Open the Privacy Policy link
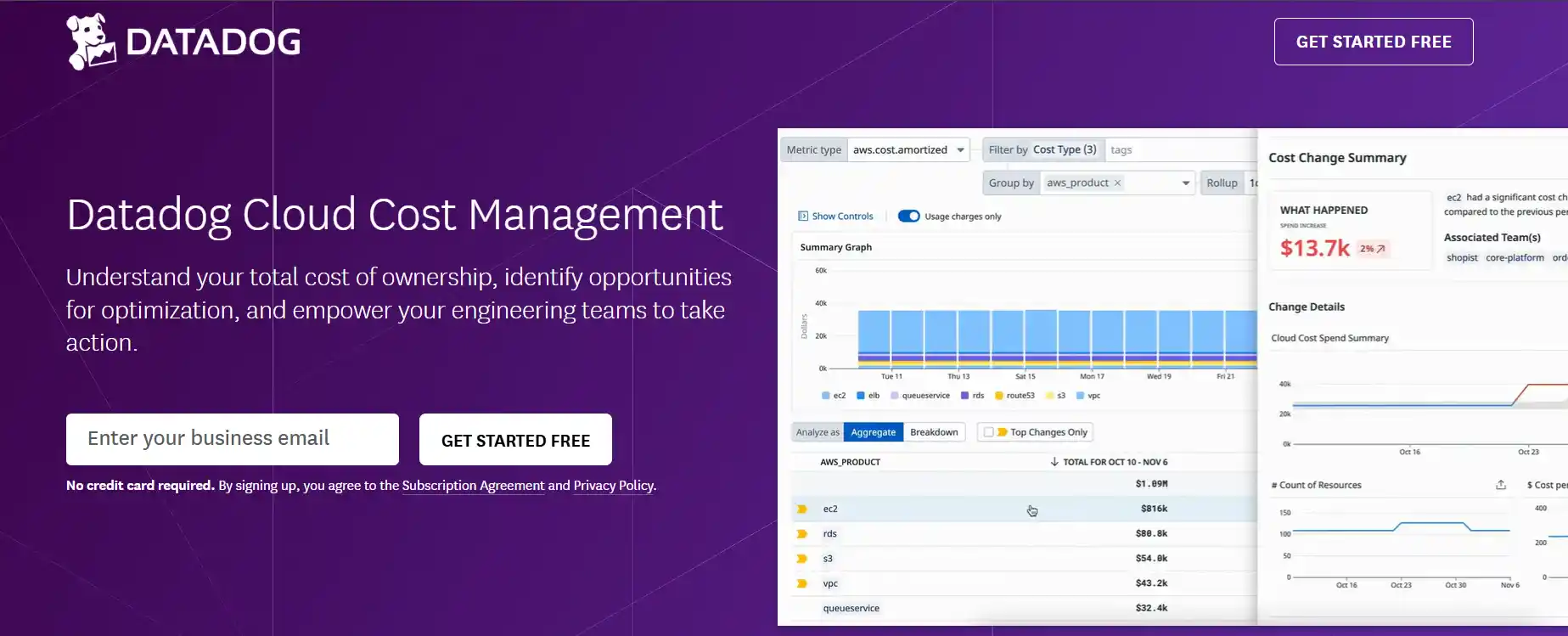The height and width of the screenshot is (636, 1568). [x=613, y=486]
